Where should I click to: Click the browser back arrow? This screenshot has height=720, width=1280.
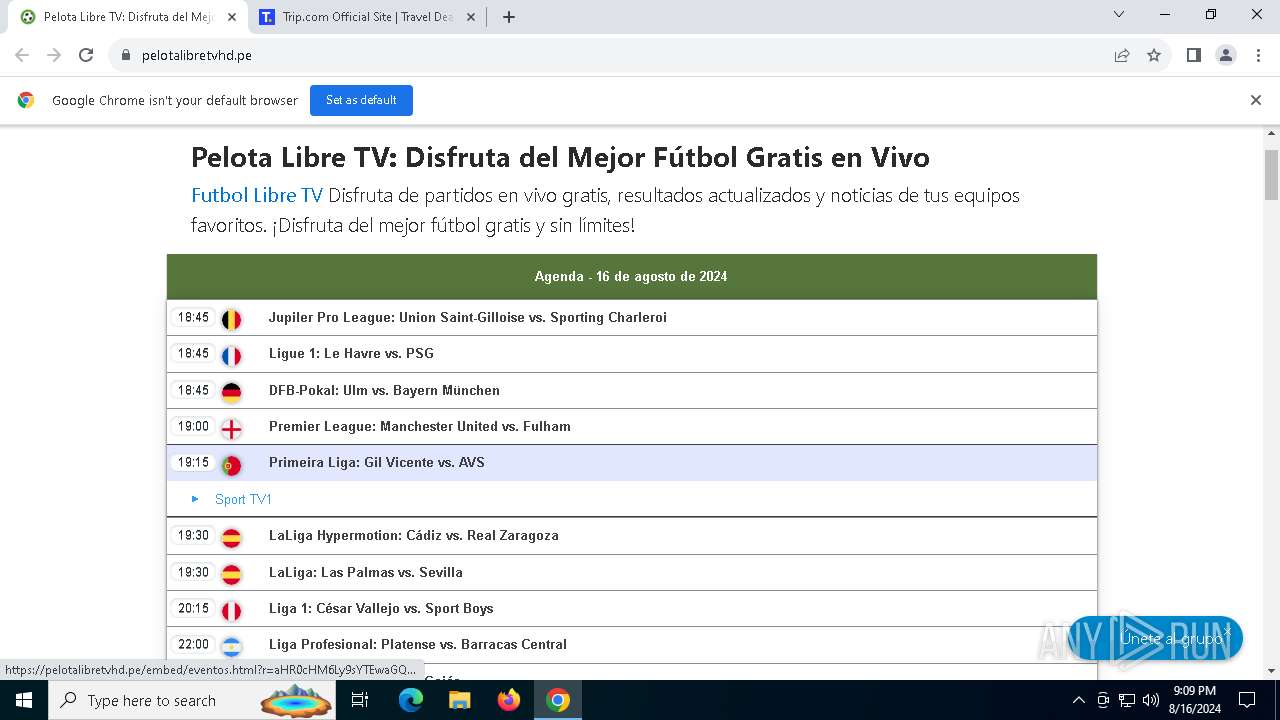pos(22,55)
